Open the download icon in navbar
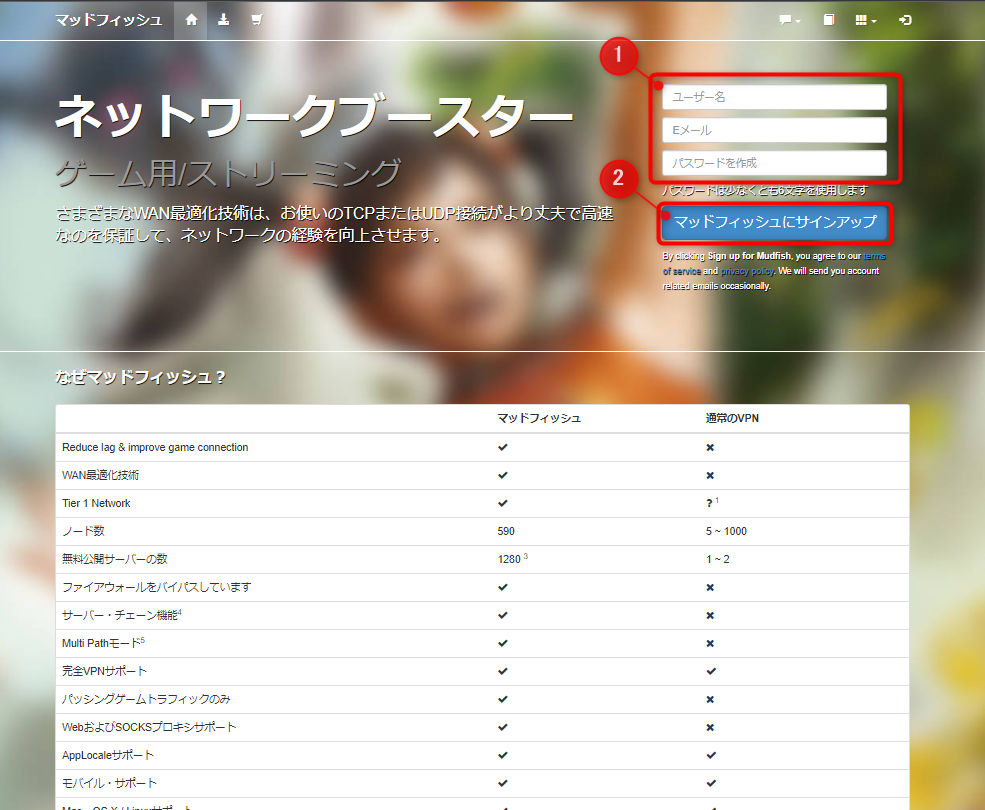 (224, 20)
